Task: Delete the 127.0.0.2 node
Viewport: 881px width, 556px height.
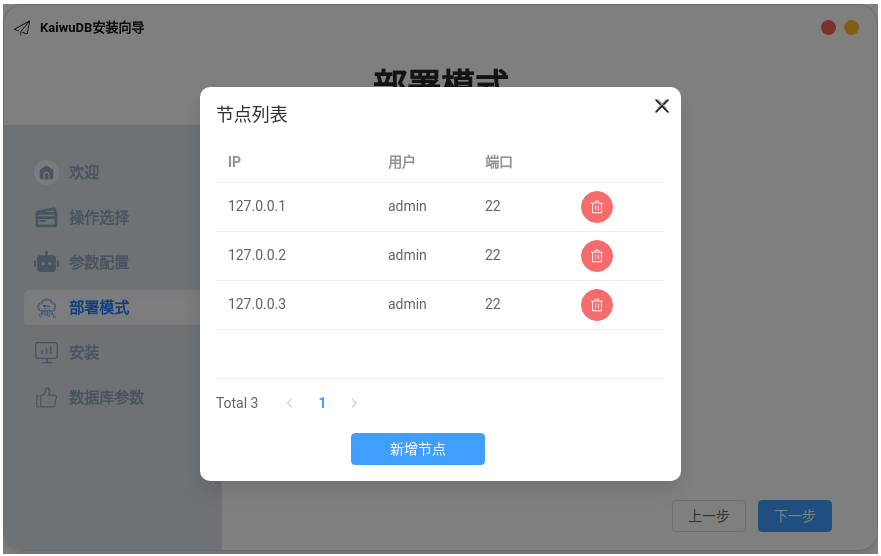Action: pyautogui.click(x=597, y=256)
